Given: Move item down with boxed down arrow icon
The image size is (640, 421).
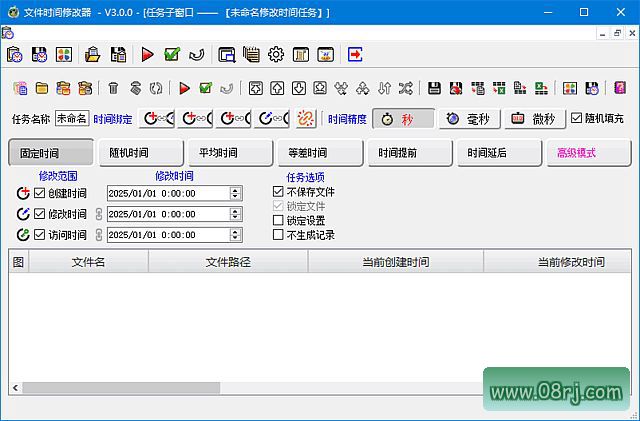Looking at the screenshot, I should 299,88.
